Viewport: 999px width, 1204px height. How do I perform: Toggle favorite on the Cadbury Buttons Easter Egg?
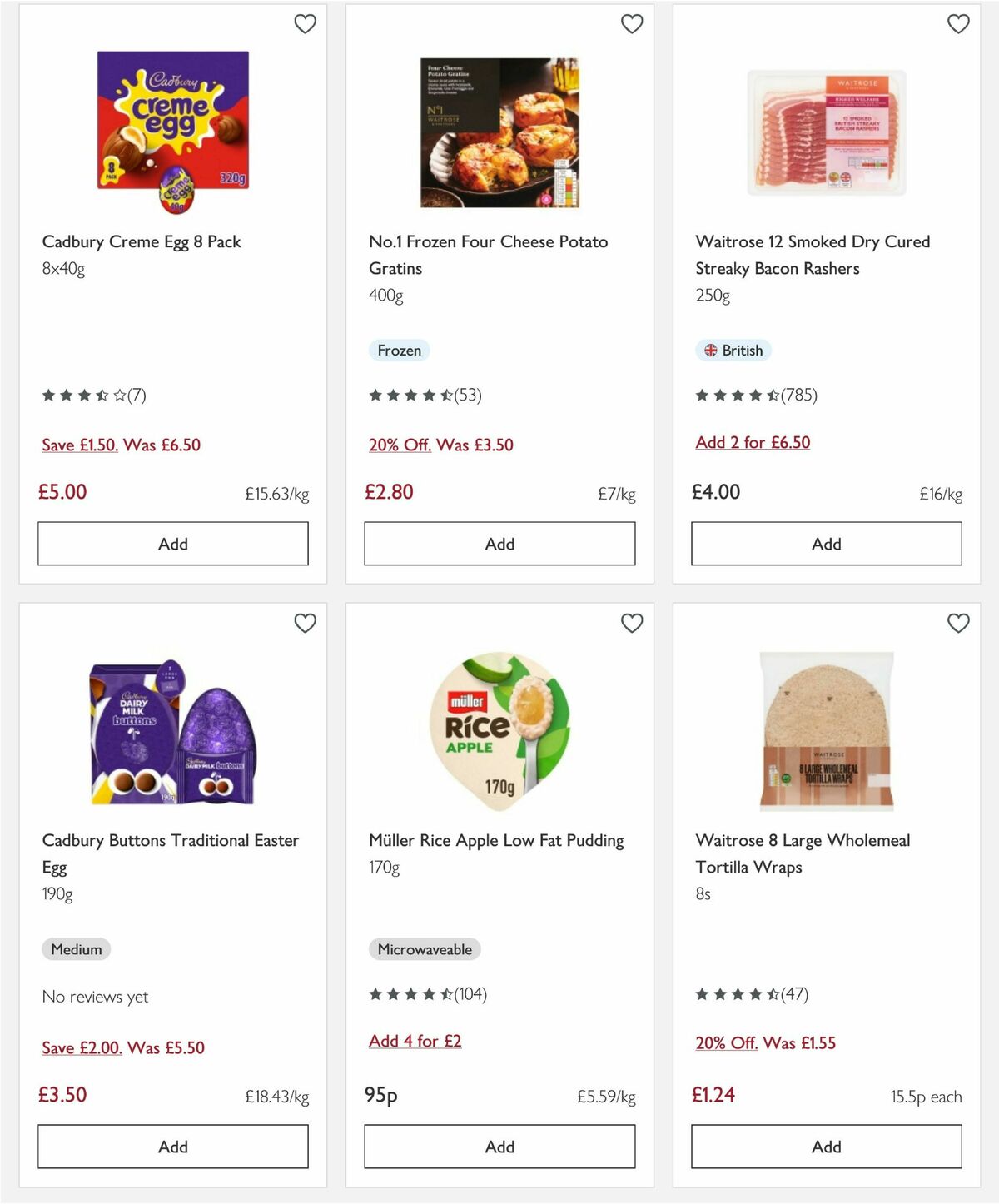pyautogui.click(x=305, y=623)
